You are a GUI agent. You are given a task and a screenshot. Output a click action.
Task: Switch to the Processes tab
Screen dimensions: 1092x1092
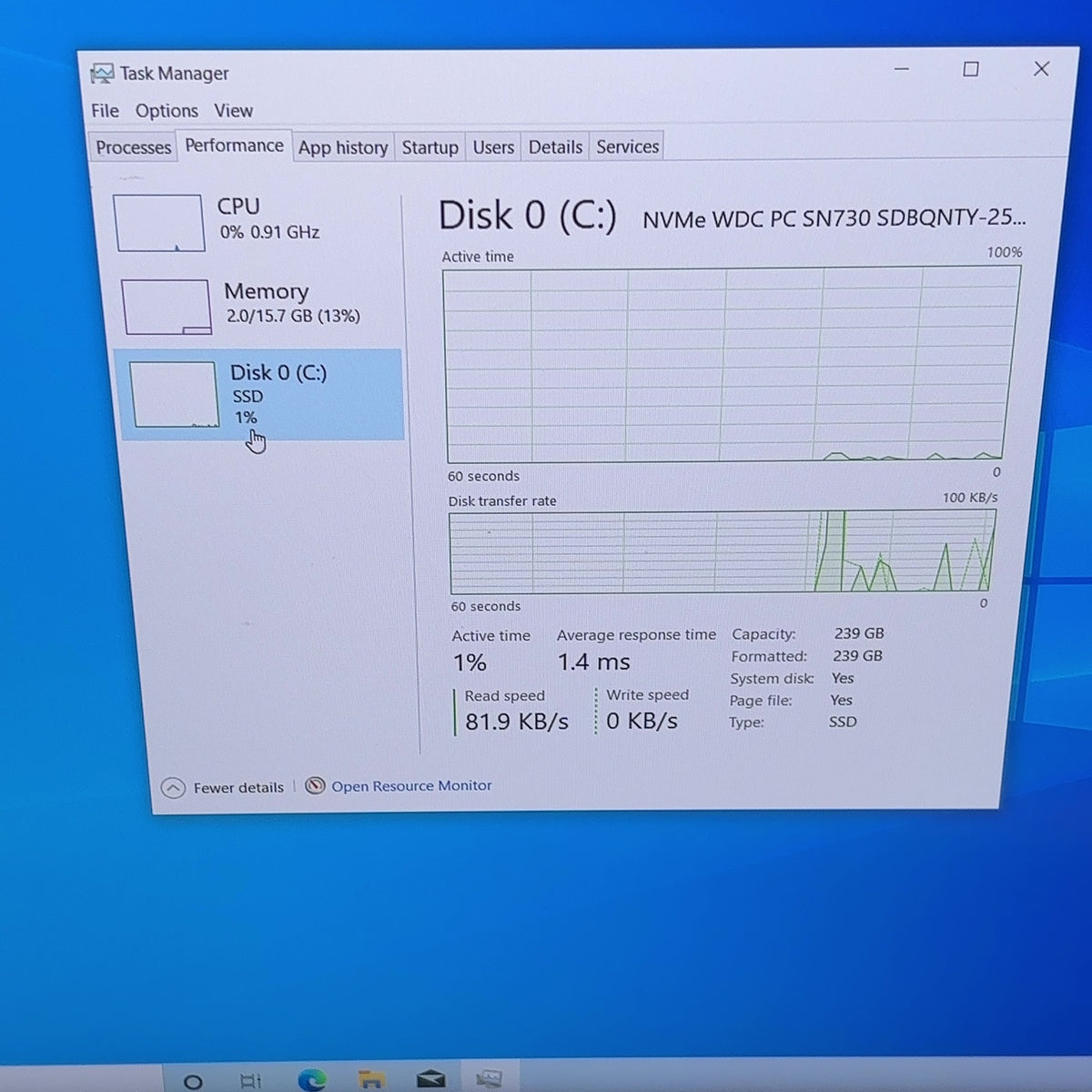(x=133, y=147)
